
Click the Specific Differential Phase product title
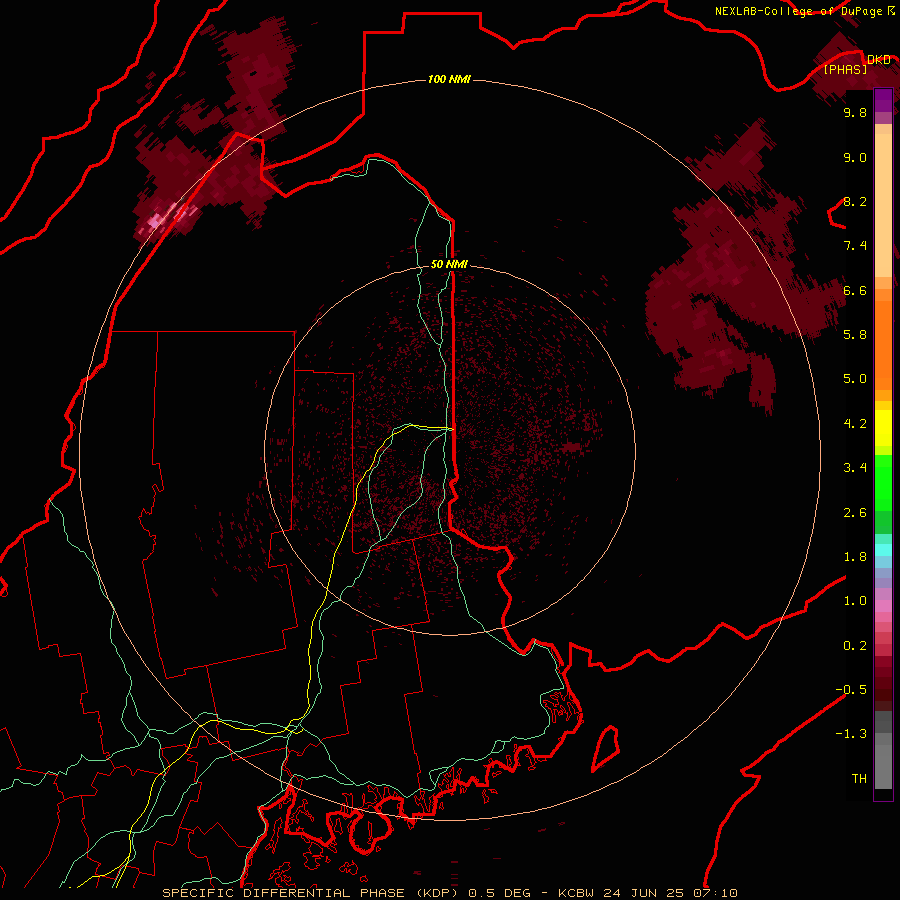tap(309, 893)
